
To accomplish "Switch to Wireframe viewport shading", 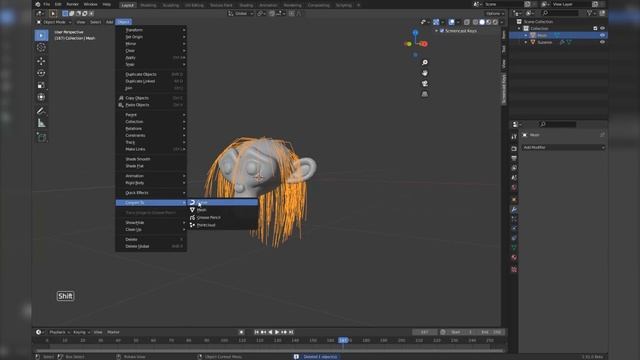I will (x=476, y=22).
